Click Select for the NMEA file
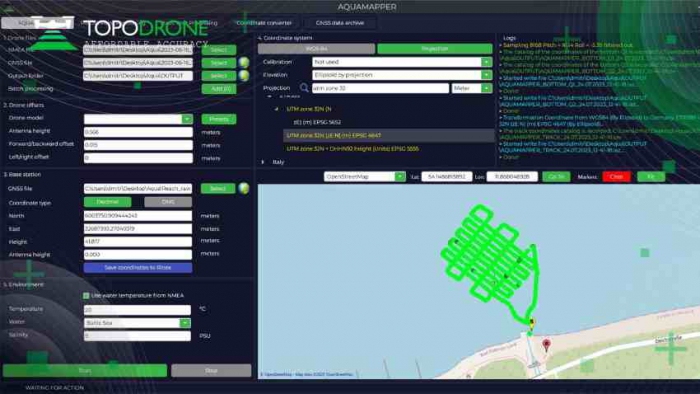Screen dimensions: 700x394 tap(219, 50)
